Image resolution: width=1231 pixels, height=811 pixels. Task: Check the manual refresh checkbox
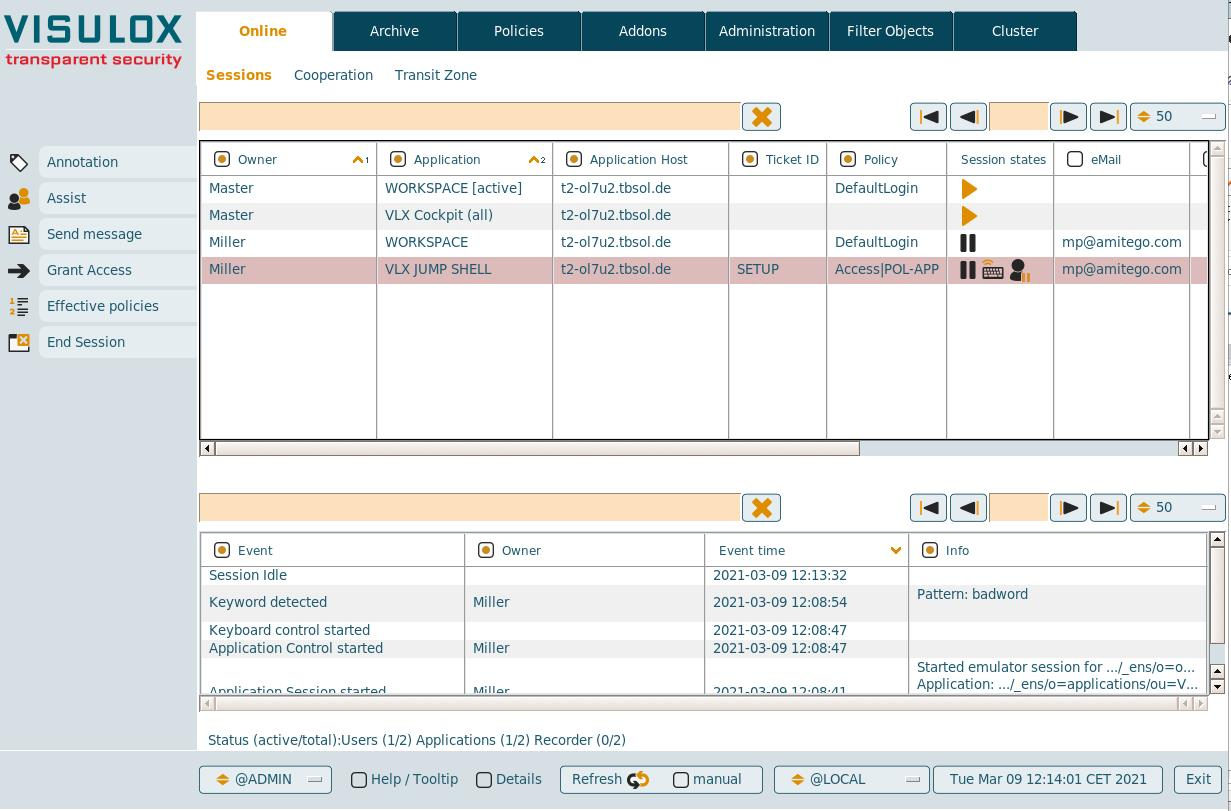pos(681,780)
